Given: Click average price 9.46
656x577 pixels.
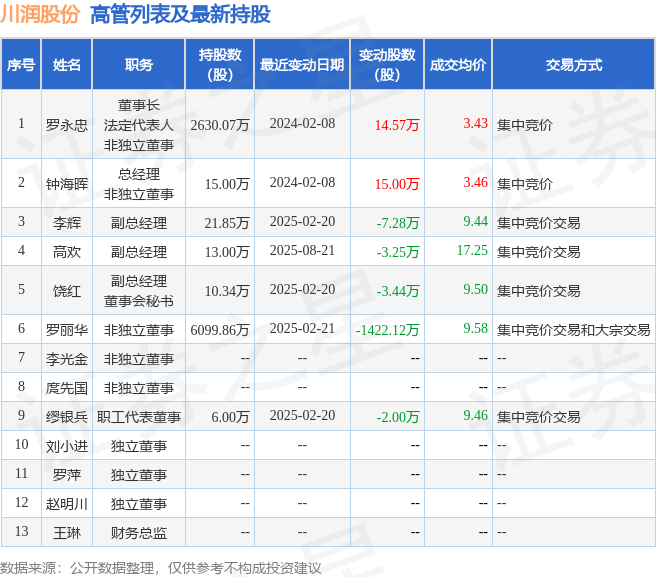Looking at the screenshot, I should [475, 415].
